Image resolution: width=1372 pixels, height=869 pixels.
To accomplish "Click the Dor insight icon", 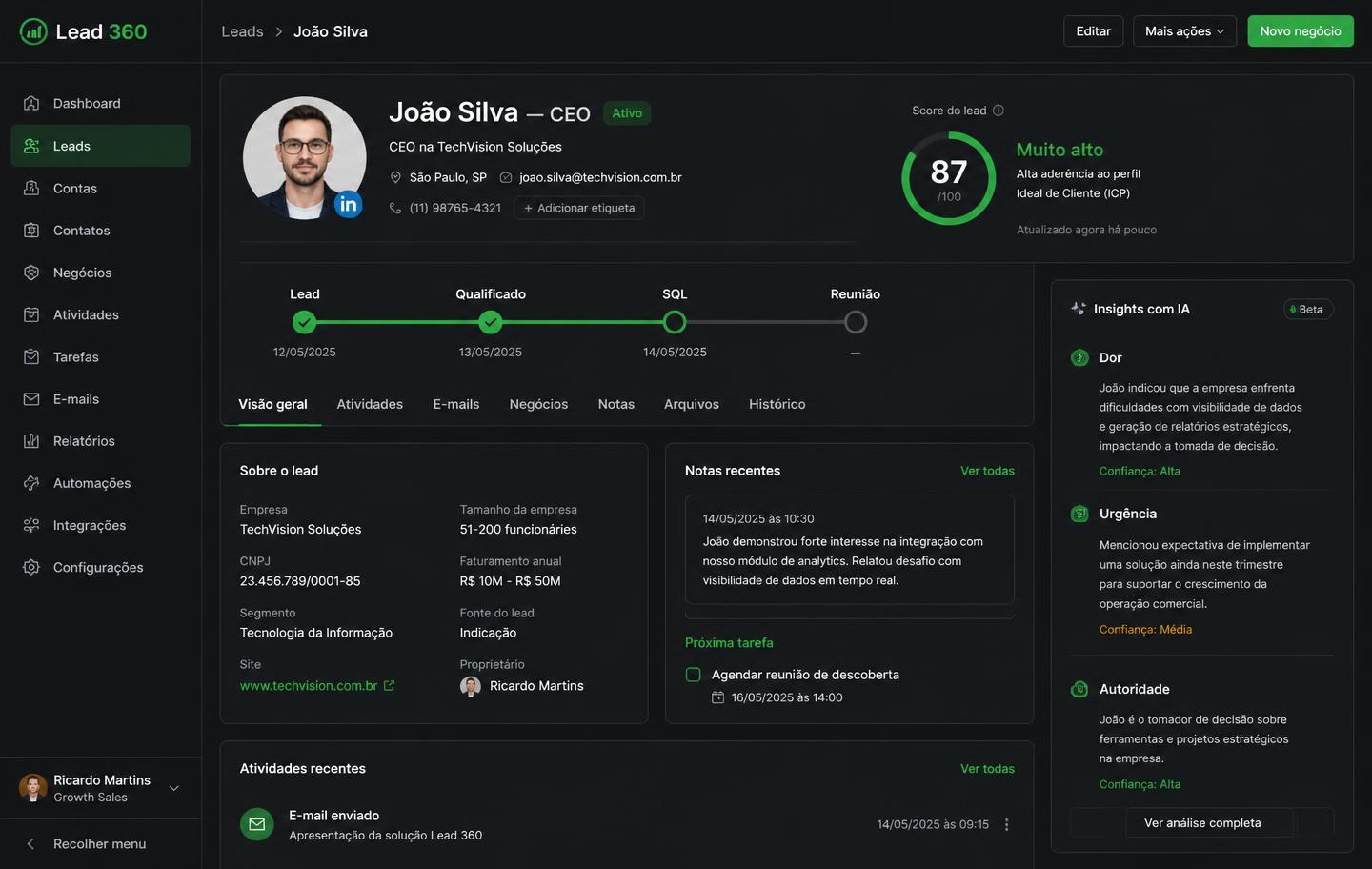I will (x=1079, y=357).
